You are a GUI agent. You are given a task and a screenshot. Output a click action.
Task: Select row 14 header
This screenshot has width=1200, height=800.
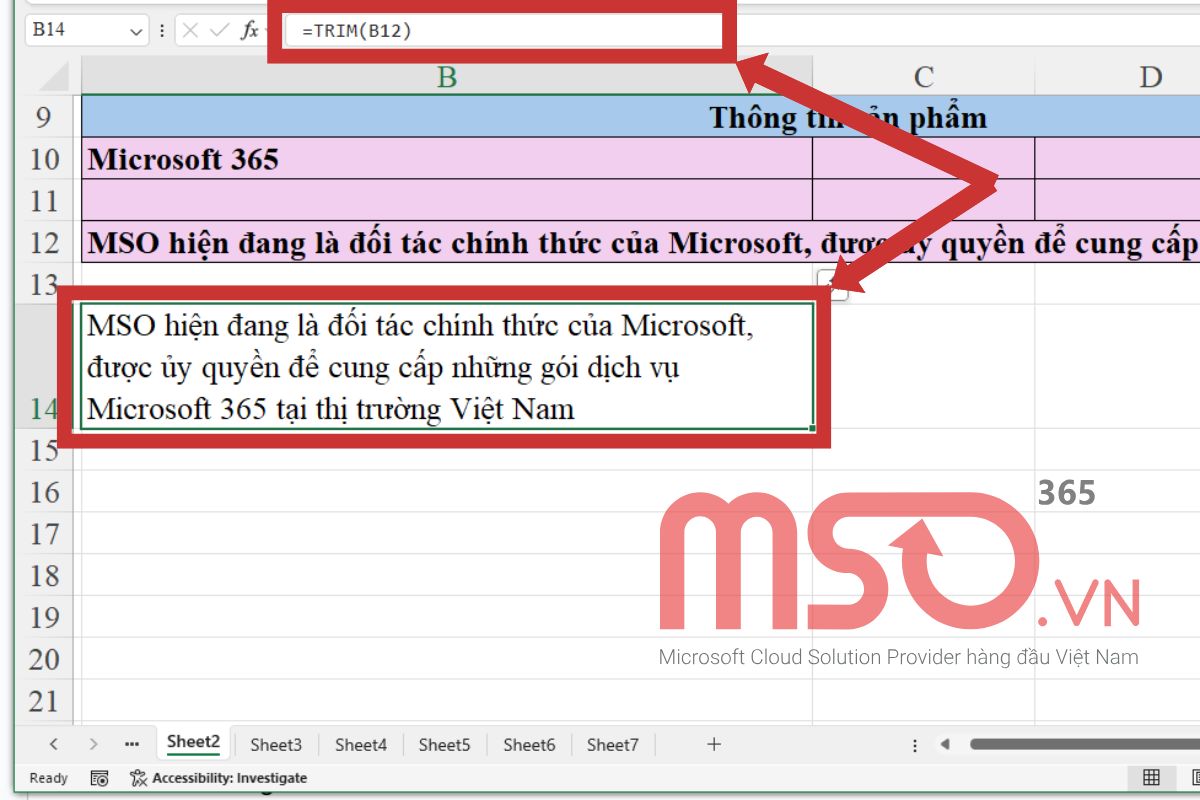[x=43, y=408]
